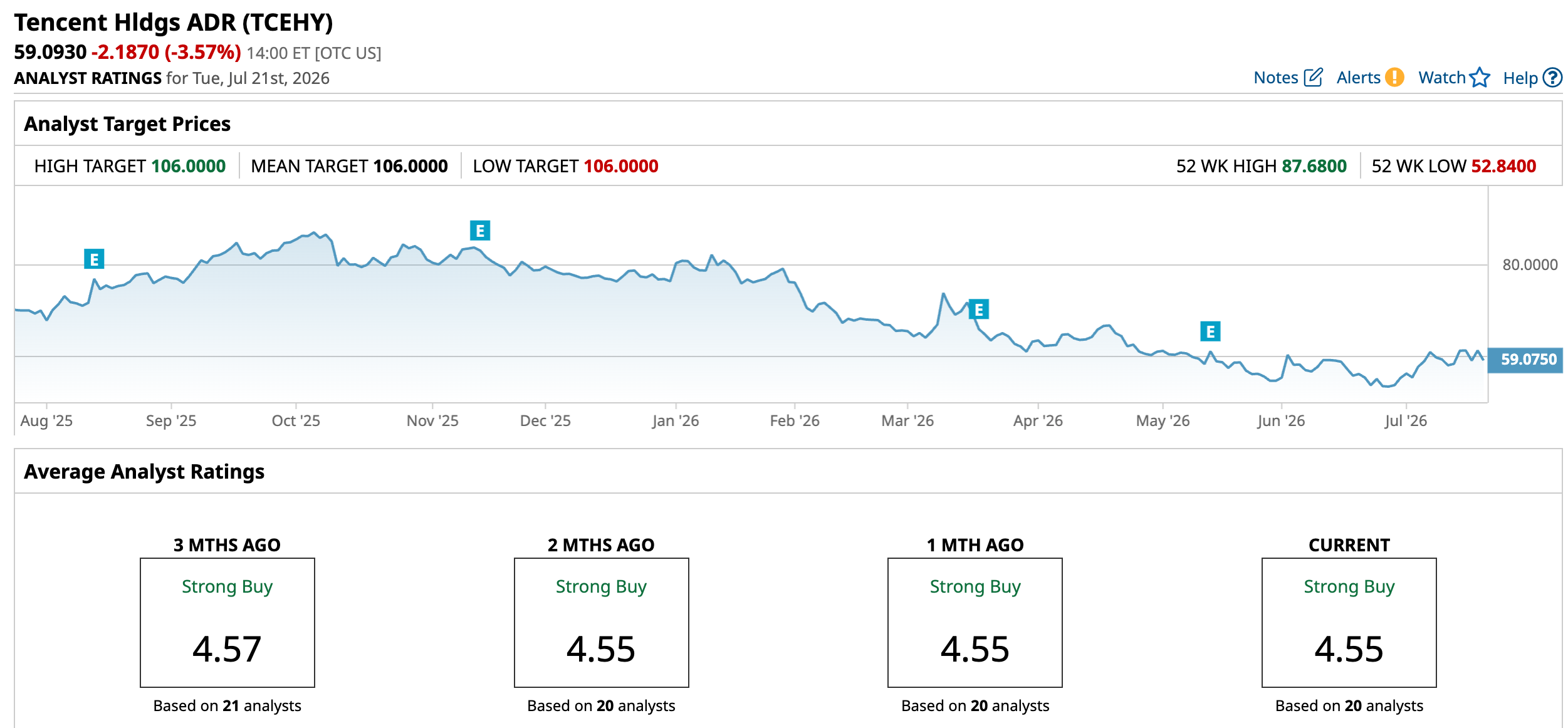Click the HIGH TARGET 106.0000 value
Image resolution: width=1568 pixels, height=728 pixels.
(188, 166)
